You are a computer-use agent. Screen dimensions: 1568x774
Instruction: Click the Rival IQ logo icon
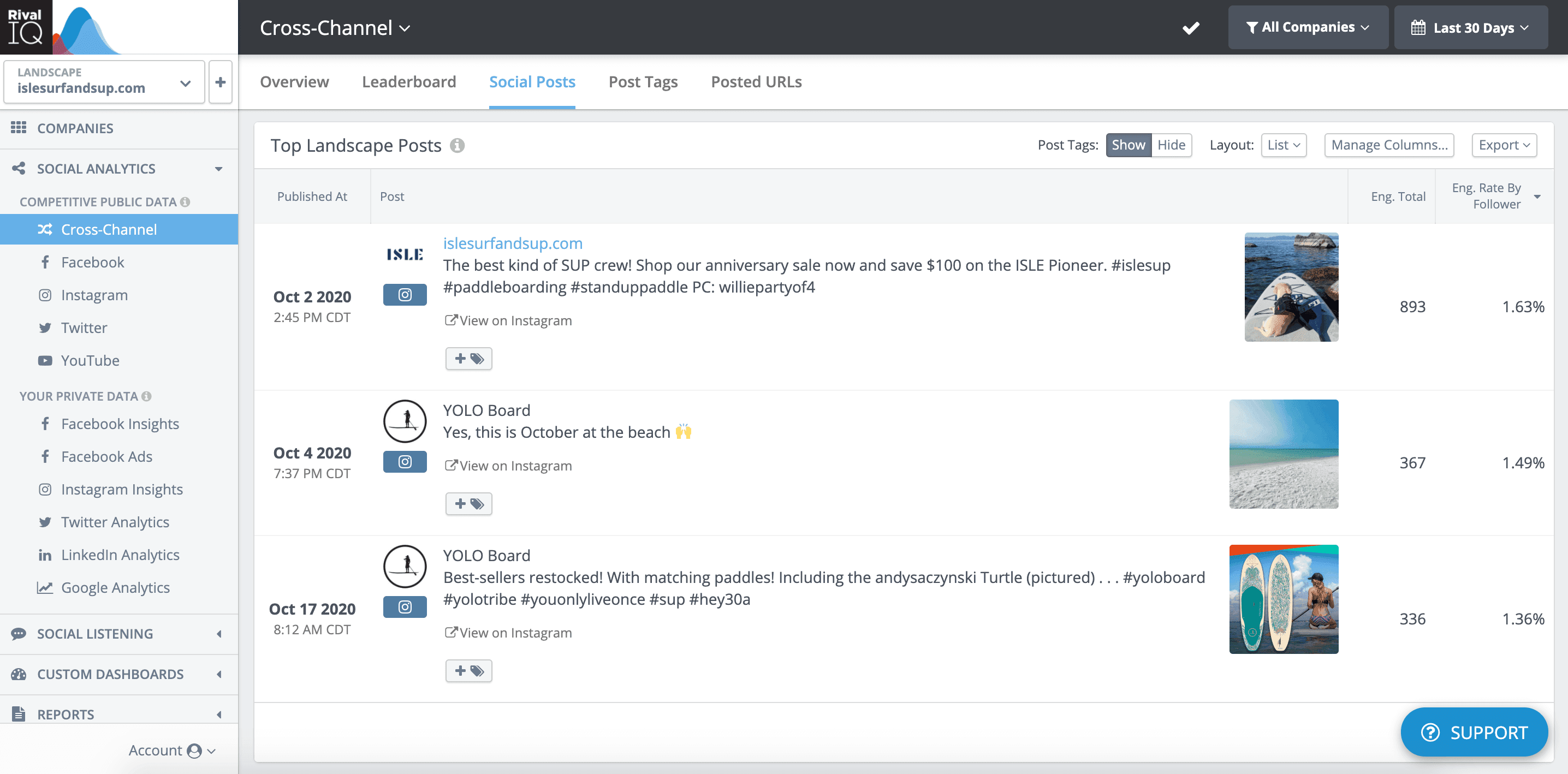[x=26, y=27]
